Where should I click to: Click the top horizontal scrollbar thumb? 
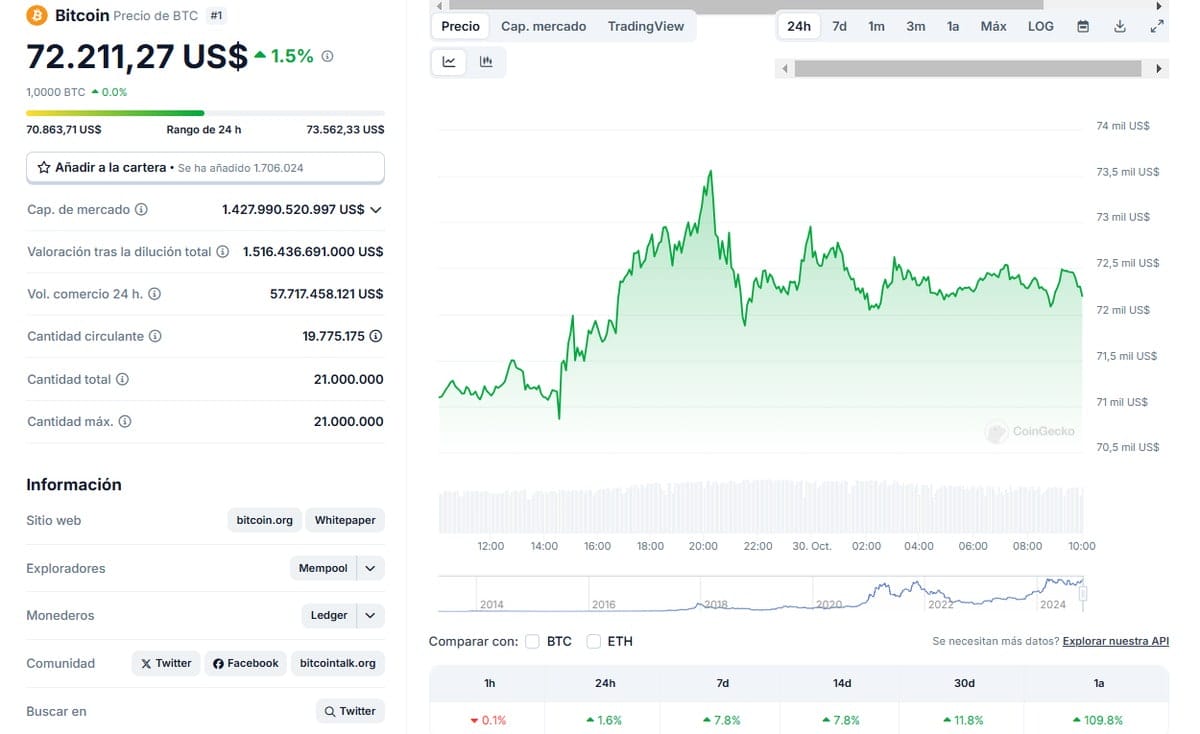pyautogui.click(x=746, y=5)
